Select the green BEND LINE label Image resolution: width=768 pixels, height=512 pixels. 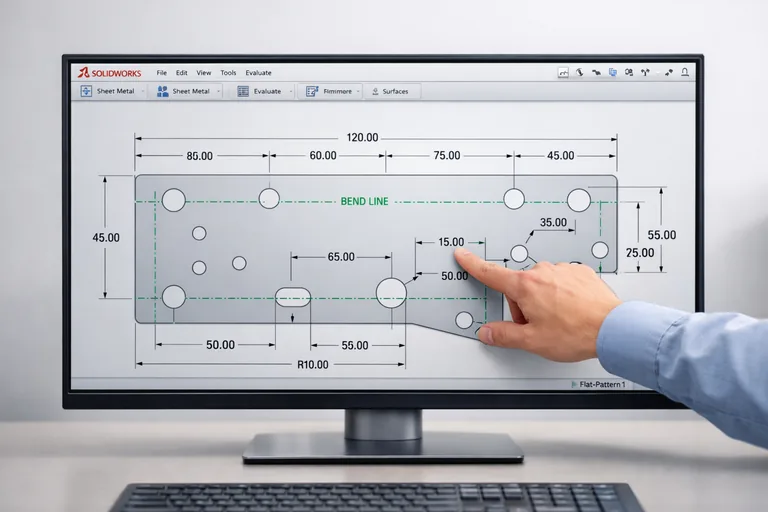364,201
